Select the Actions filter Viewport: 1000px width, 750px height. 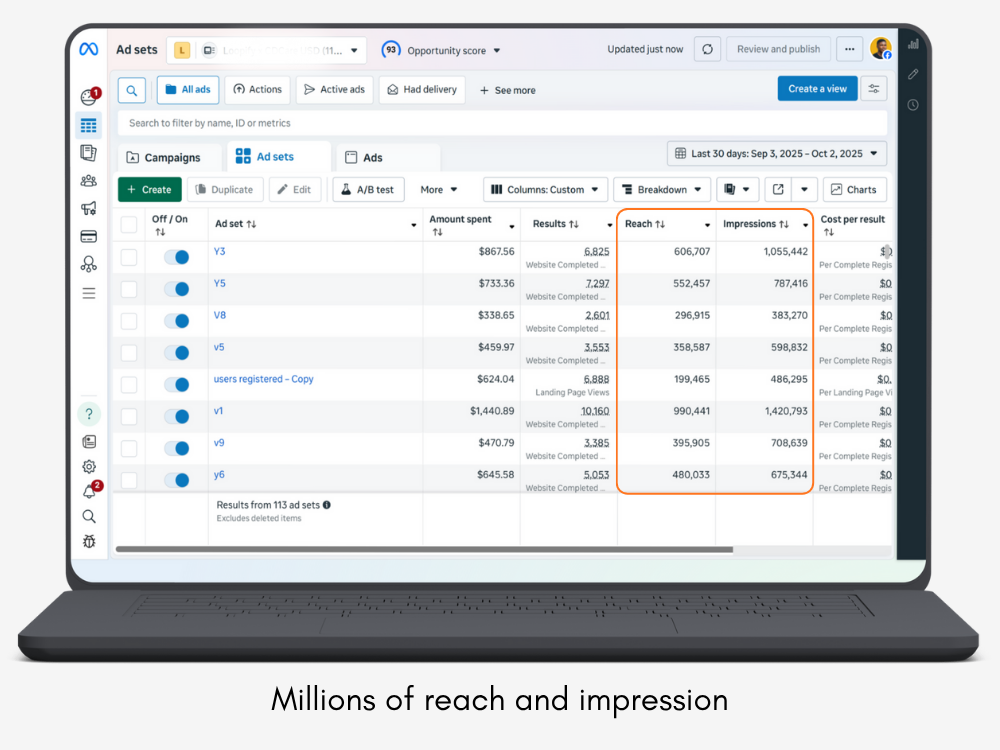point(258,90)
